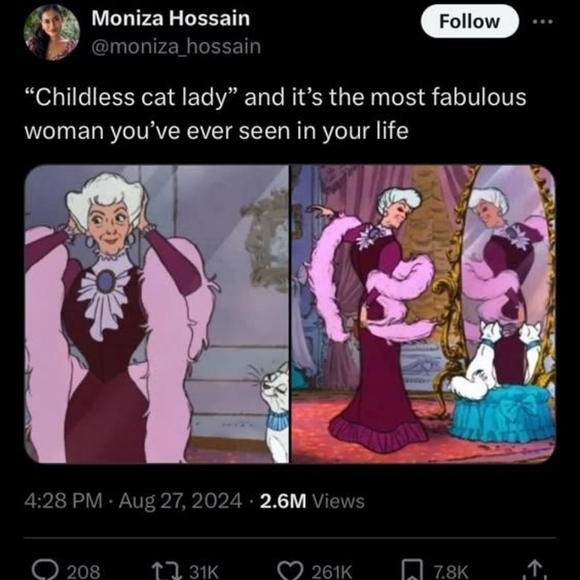Like the tweet with heart icon
The image size is (580, 580).
click(290, 571)
